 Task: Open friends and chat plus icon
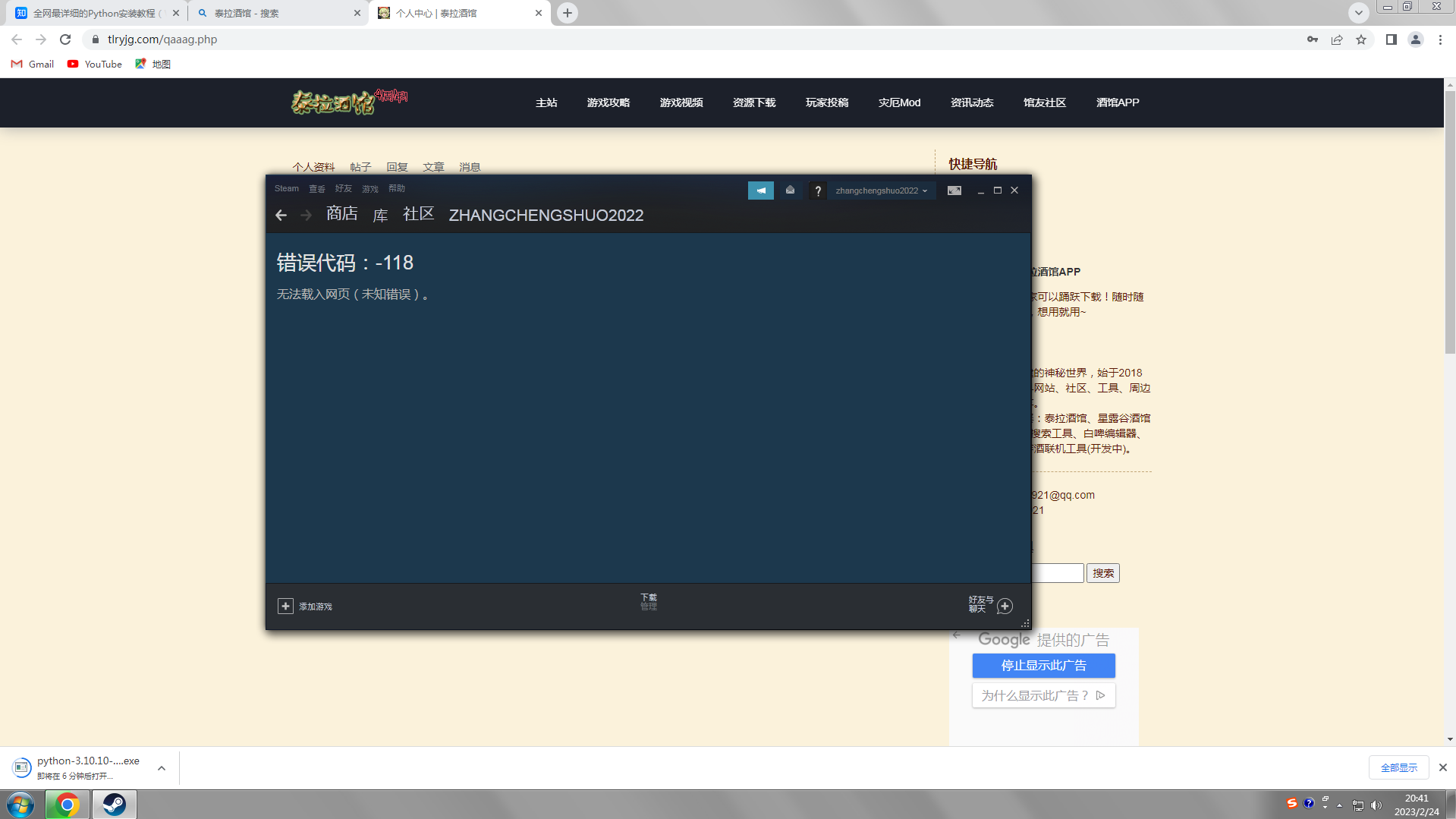(1005, 606)
